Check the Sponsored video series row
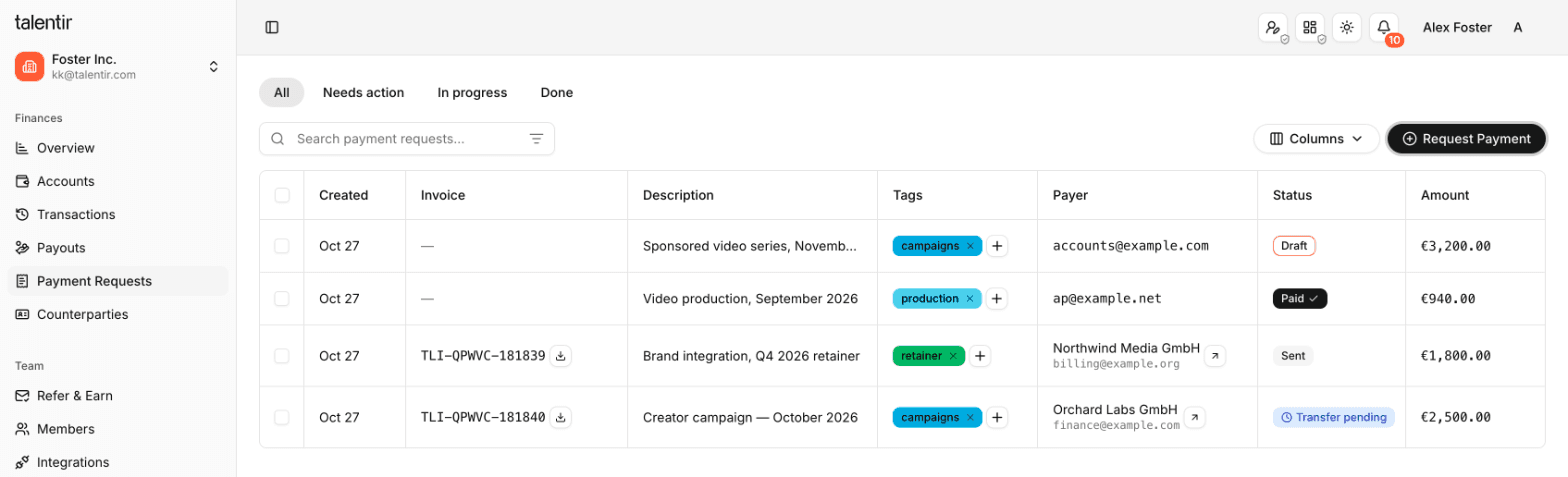 (x=282, y=246)
